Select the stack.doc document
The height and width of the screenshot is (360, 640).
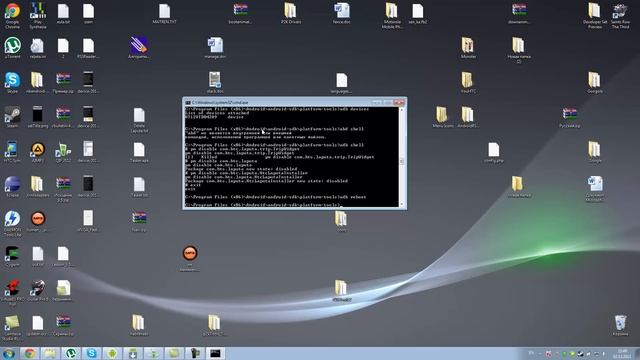tap(215, 82)
